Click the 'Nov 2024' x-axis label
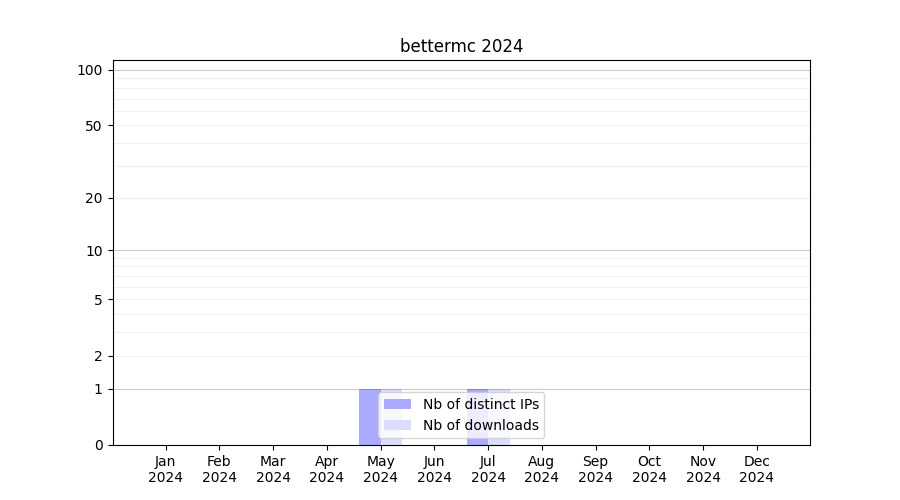900x500 pixels. tap(703, 469)
